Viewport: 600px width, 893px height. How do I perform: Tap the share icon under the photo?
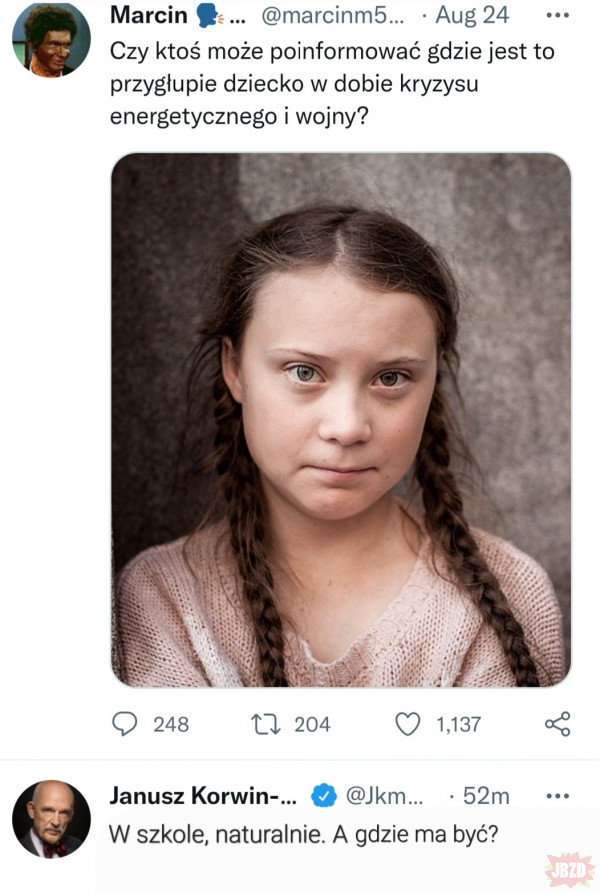(x=557, y=724)
